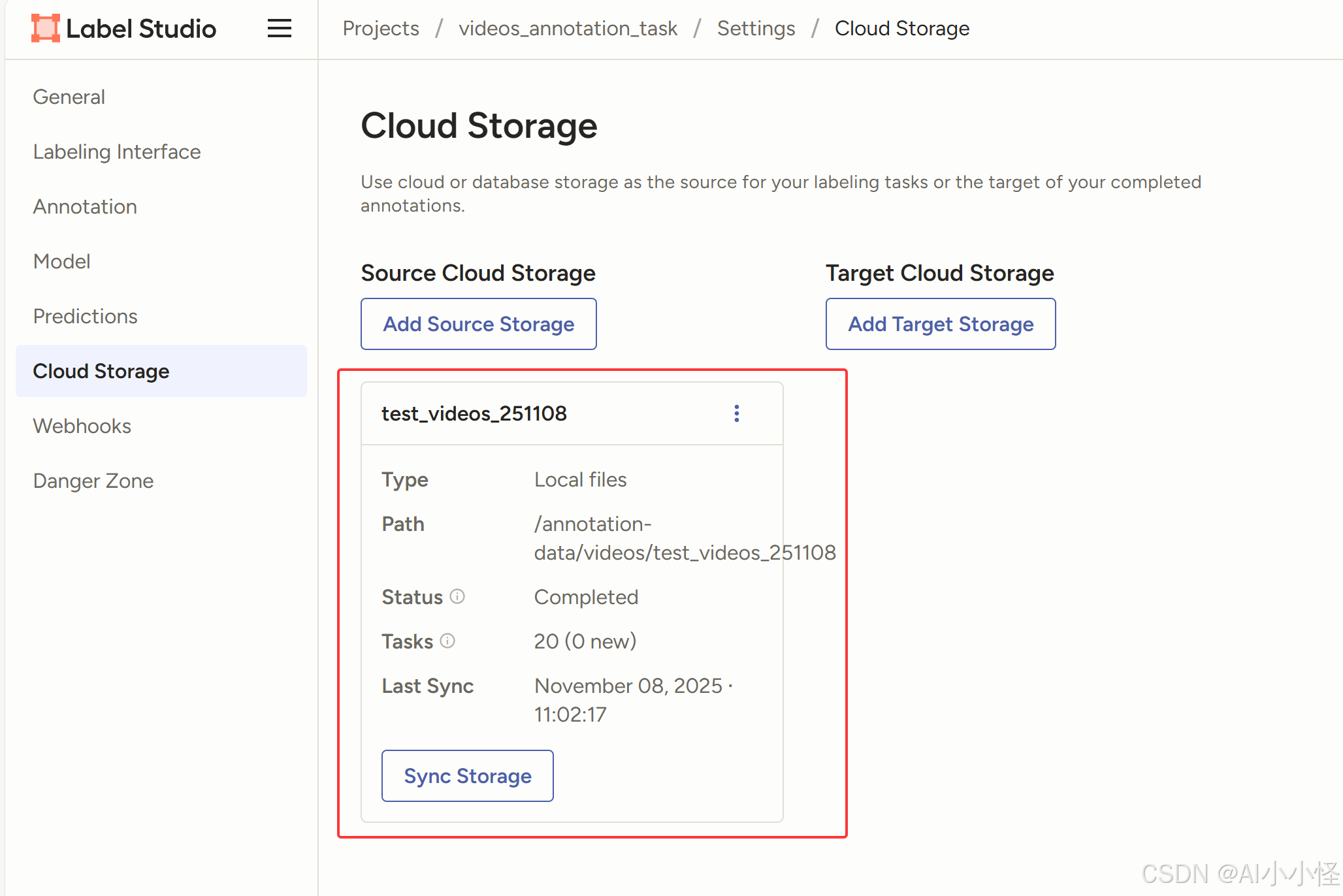
Task: Click the Cloud Storage page heading
Action: 479,125
